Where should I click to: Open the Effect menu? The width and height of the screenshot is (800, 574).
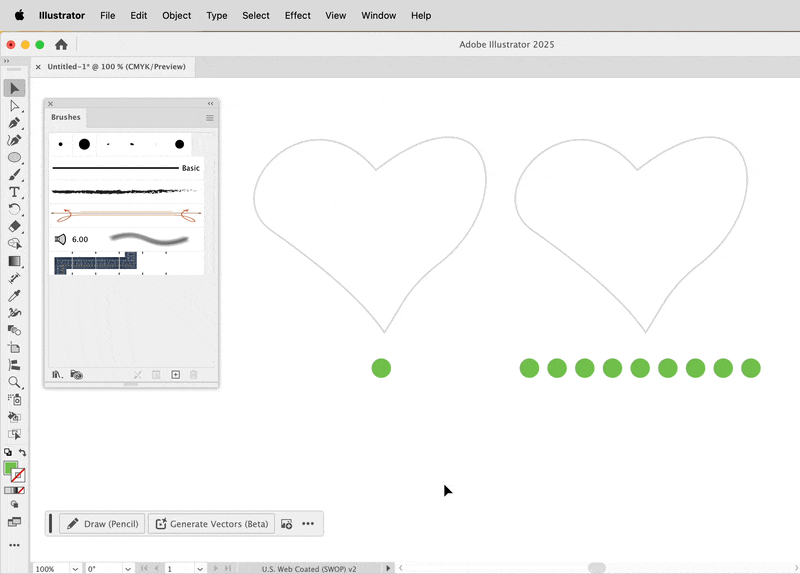pos(297,15)
